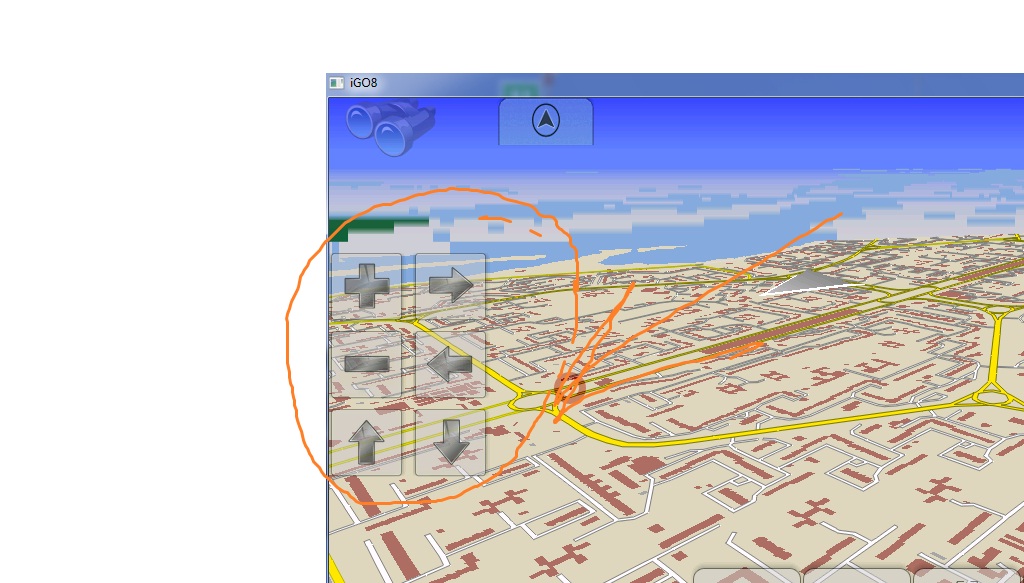
Task: Select the white vehicle position arrow
Action: [807, 282]
